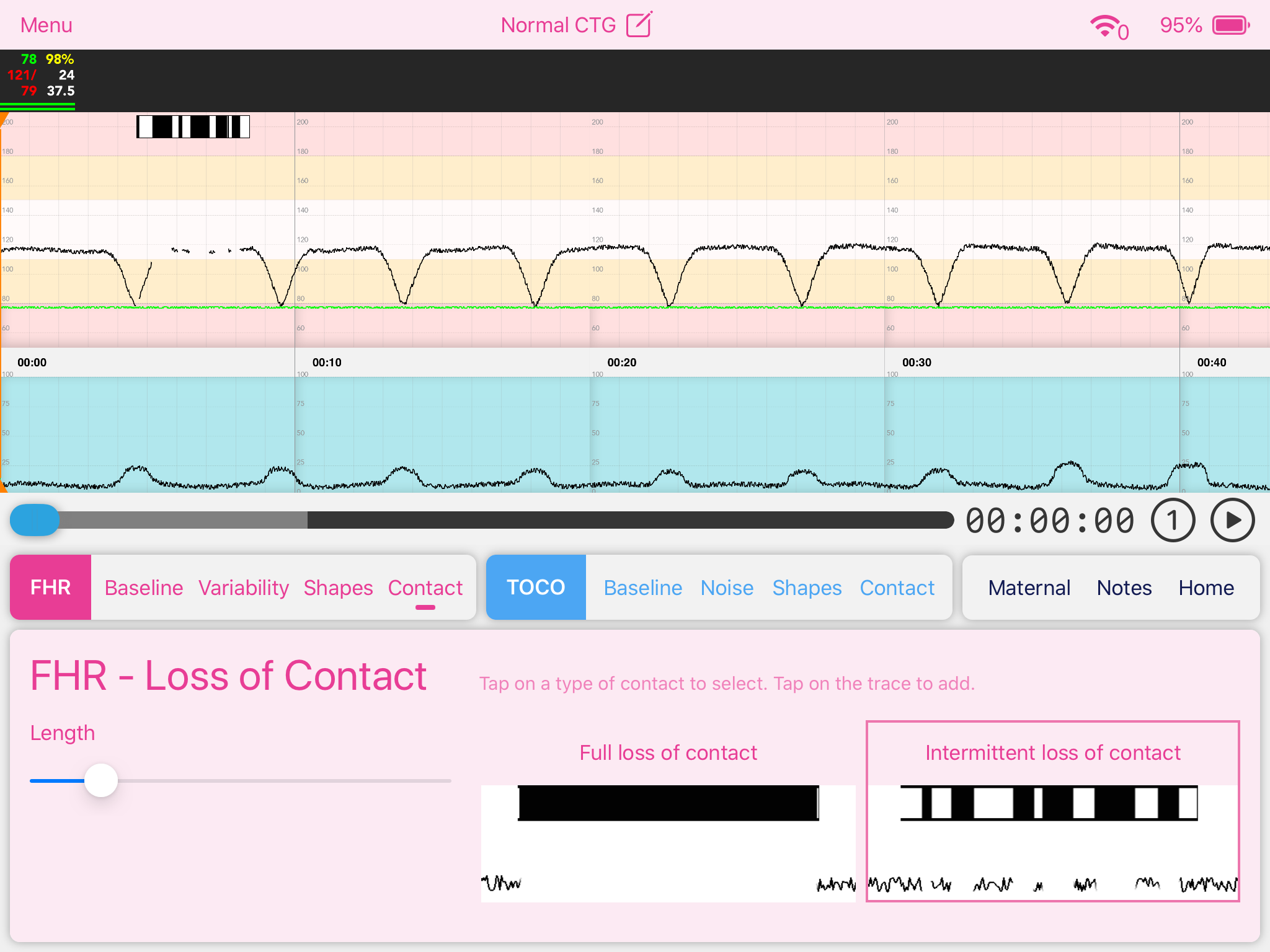Switch to TOCO Contact tab

pyautogui.click(x=897, y=588)
